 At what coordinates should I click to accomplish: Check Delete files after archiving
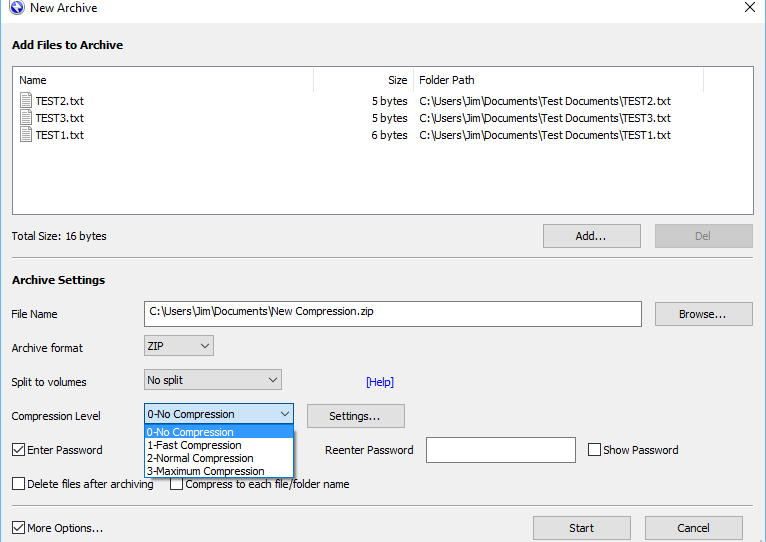(x=19, y=484)
